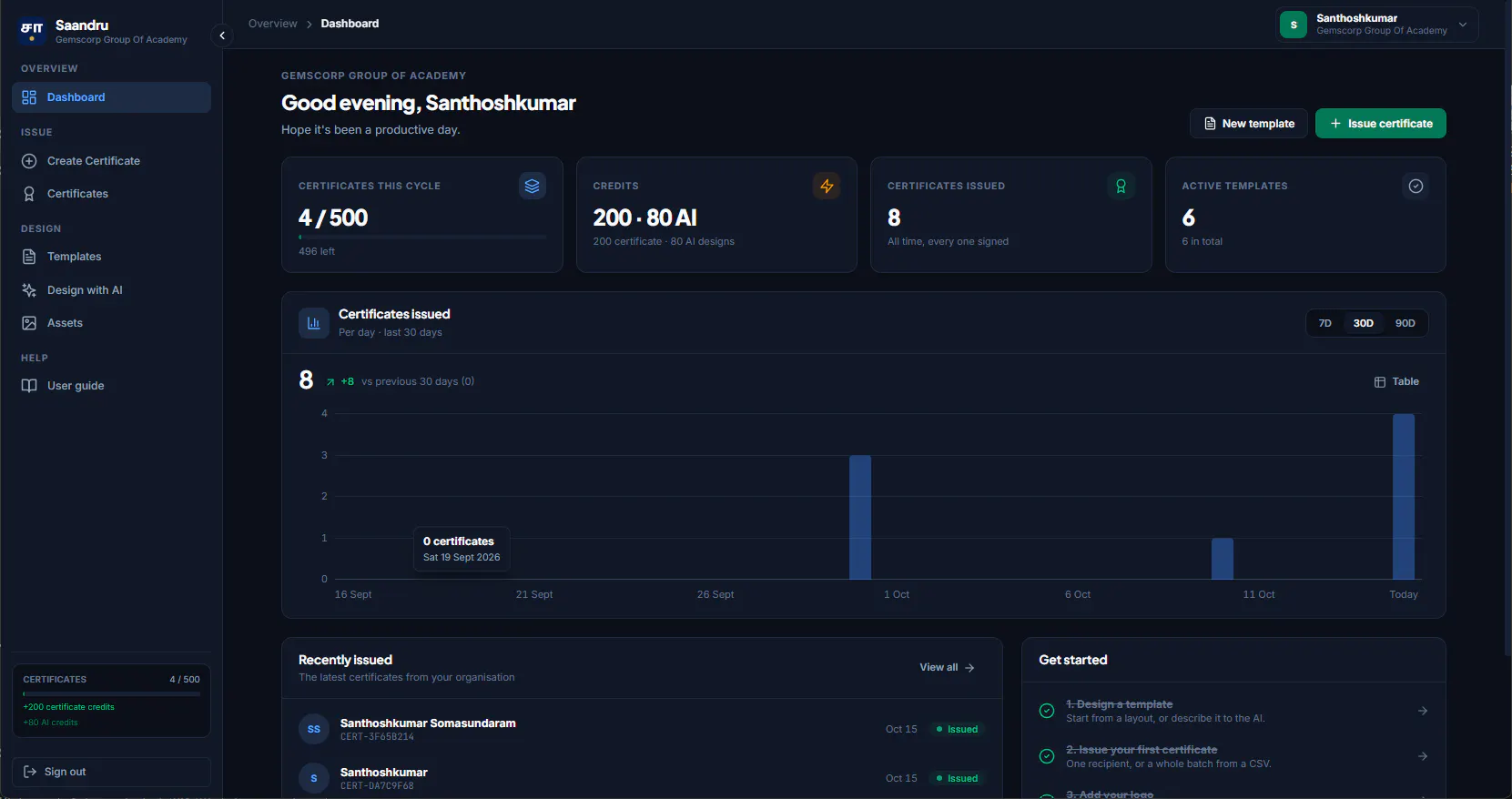This screenshot has width=1512, height=799.
Task: Click View all recently issued certificates
Action: (x=947, y=668)
